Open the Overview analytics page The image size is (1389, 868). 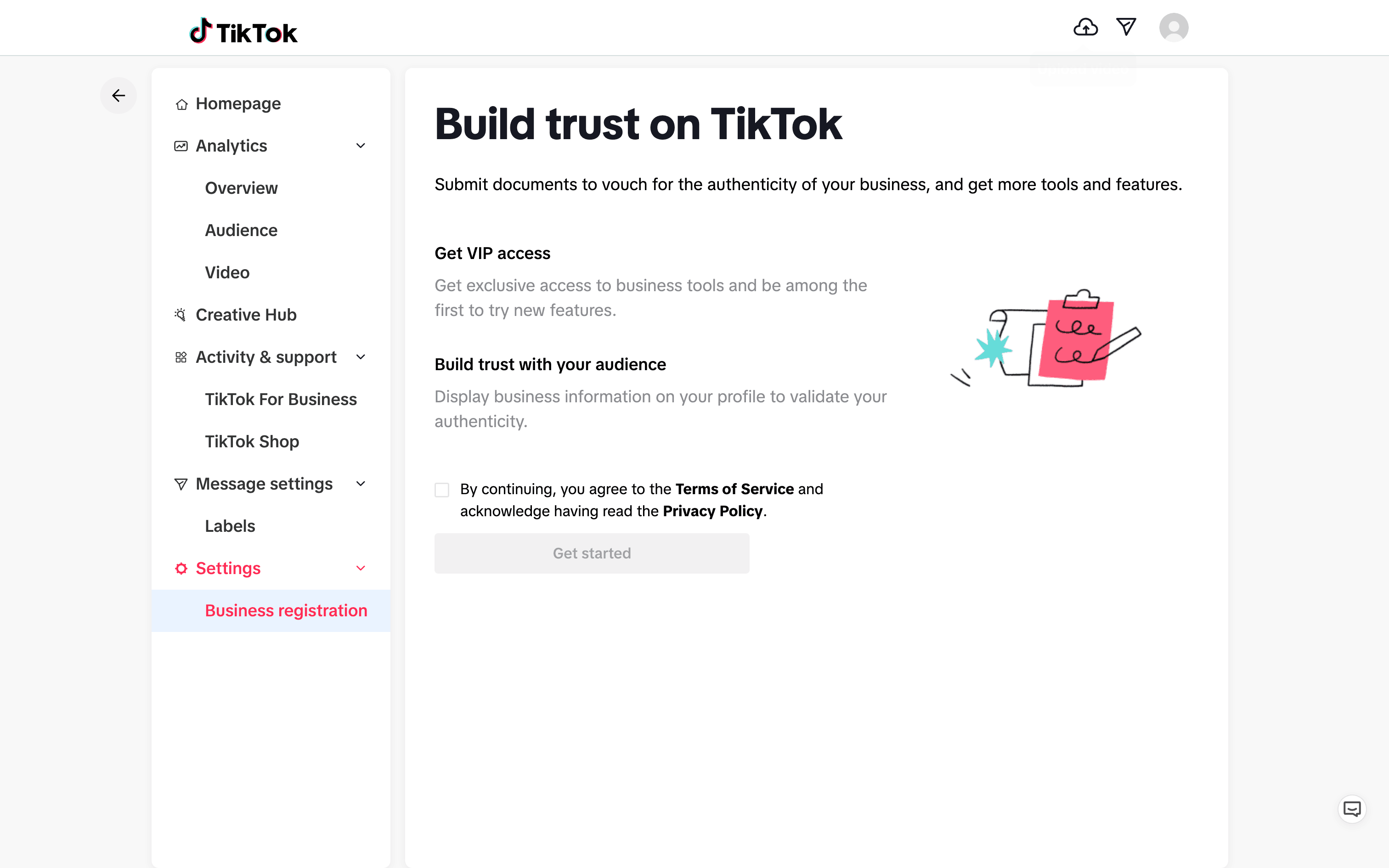point(241,188)
